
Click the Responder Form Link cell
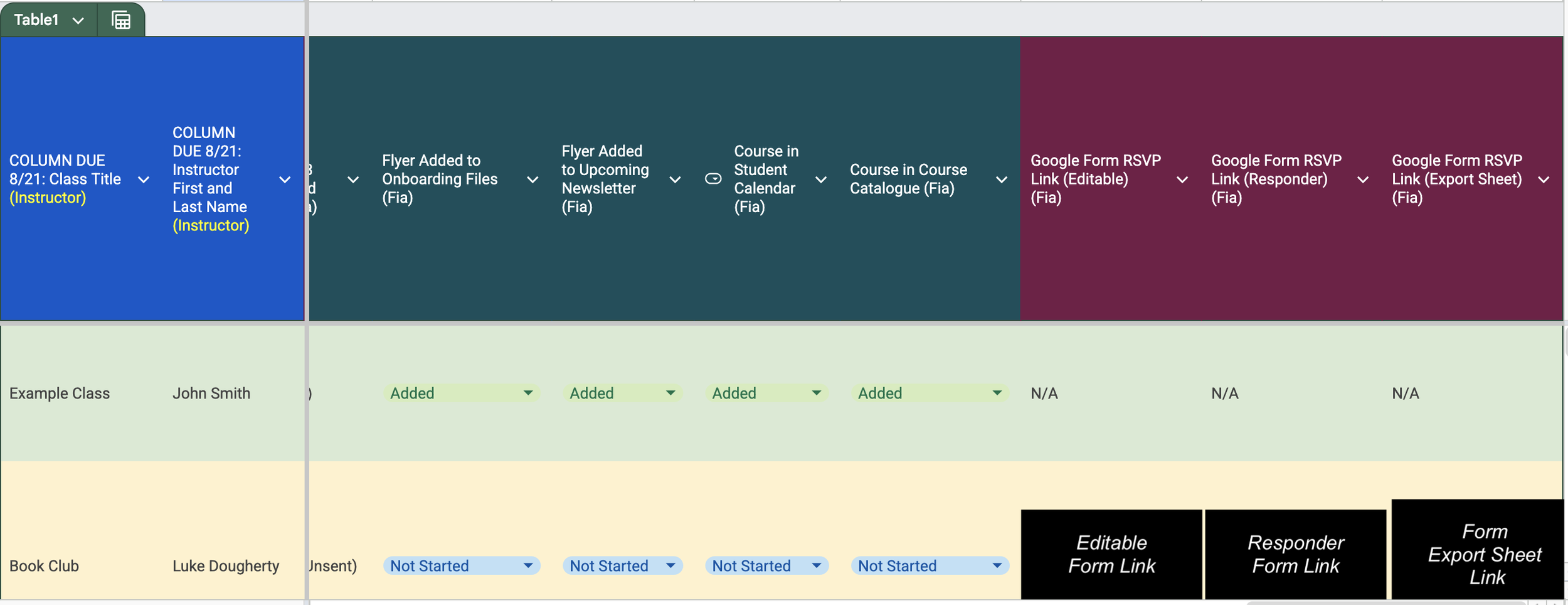click(1295, 554)
